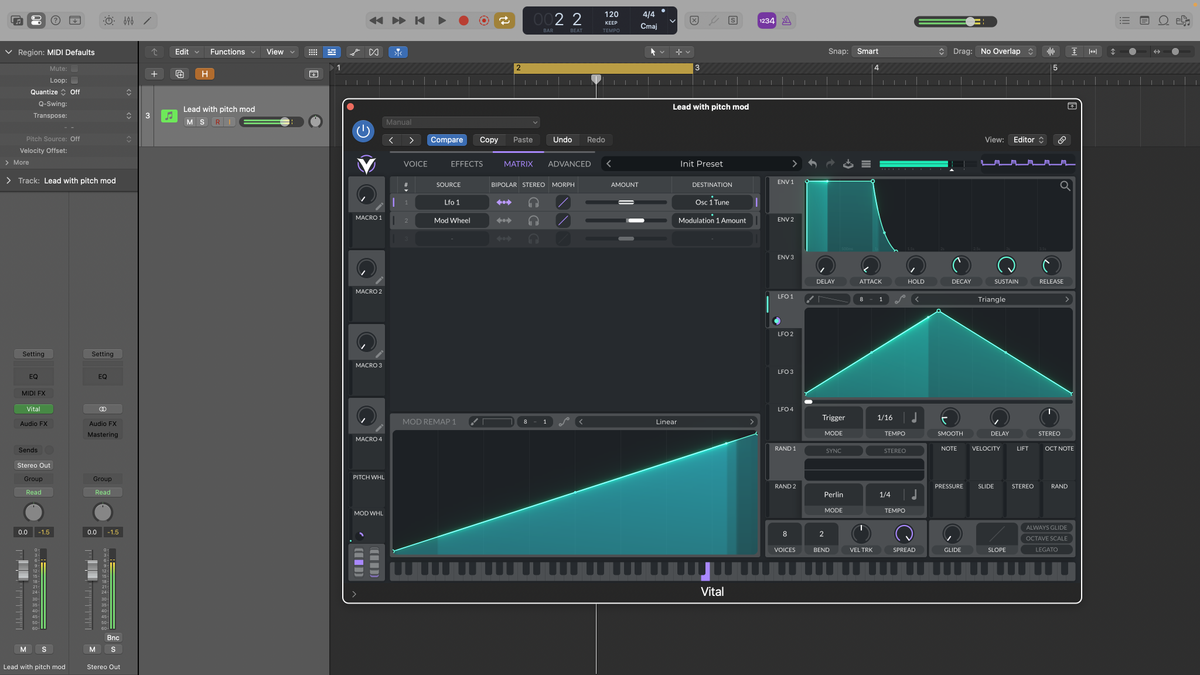Check the Loop checkbox in Region inspector
The width and height of the screenshot is (1200, 675).
(x=74, y=80)
